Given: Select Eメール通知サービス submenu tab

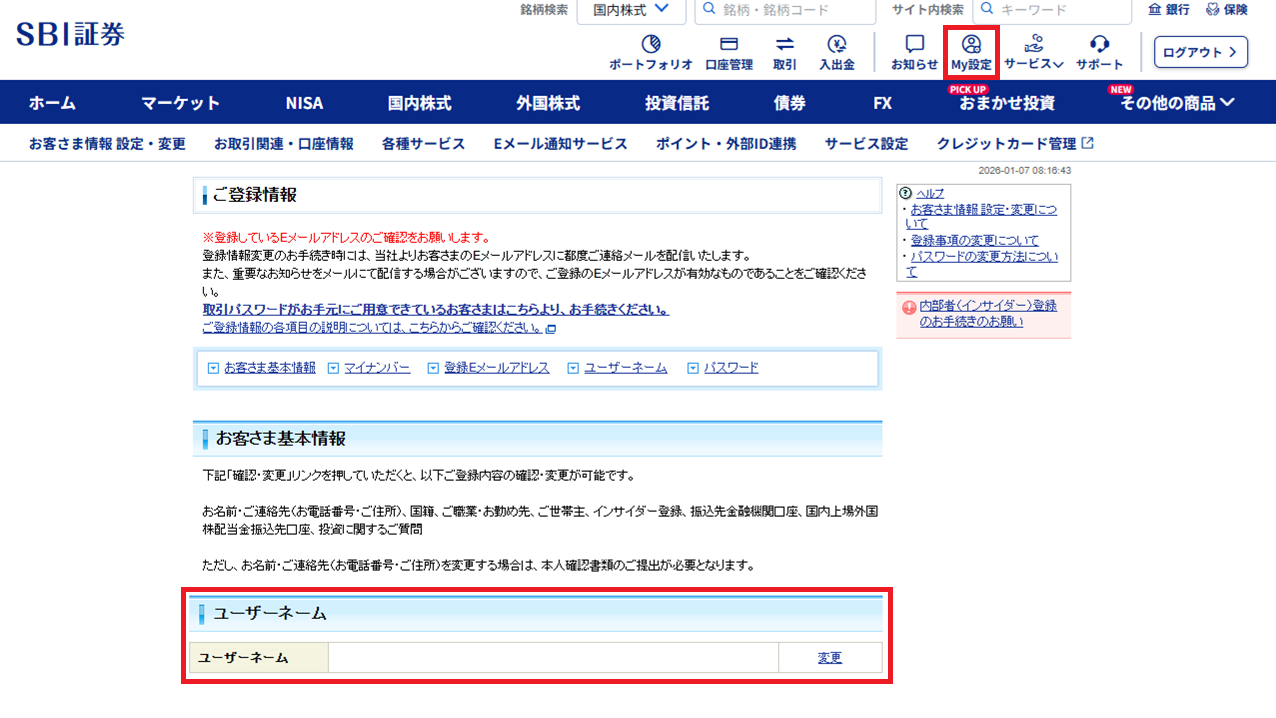Looking at the screenshot, I should point(561,144).
